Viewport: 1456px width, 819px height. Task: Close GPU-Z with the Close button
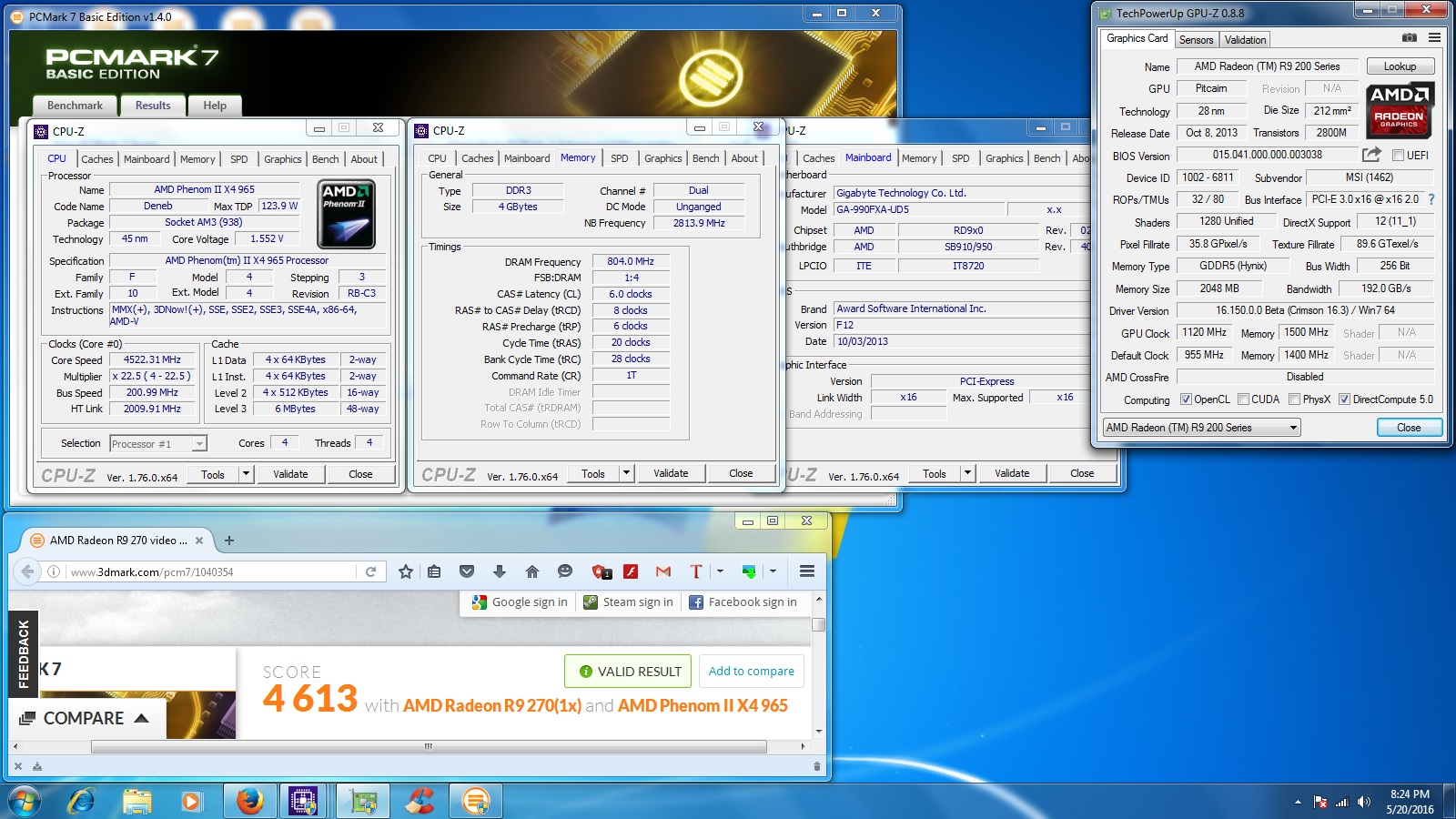[1408, 428]
